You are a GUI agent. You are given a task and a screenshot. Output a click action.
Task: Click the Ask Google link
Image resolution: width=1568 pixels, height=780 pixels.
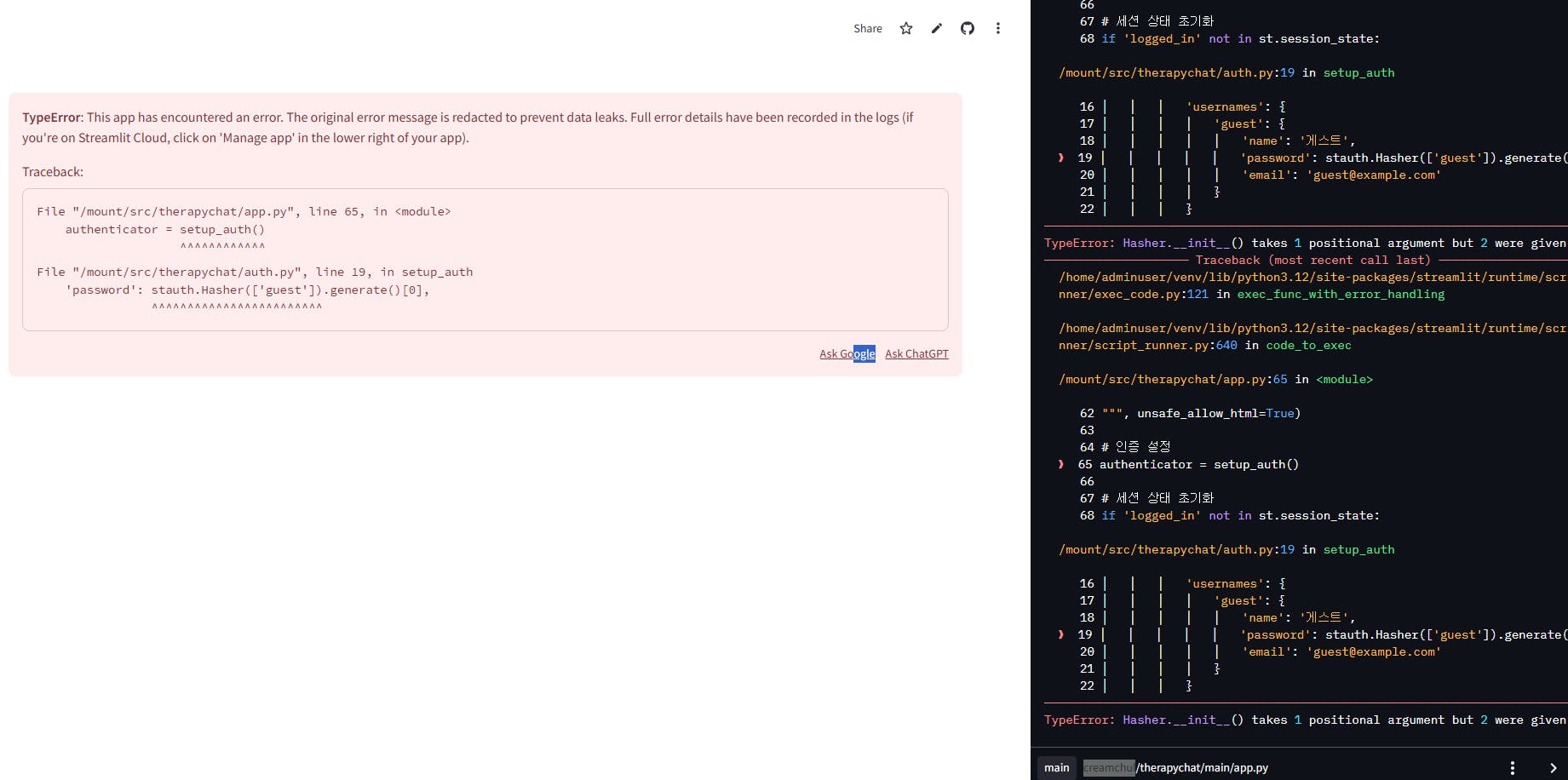(847, 353)
